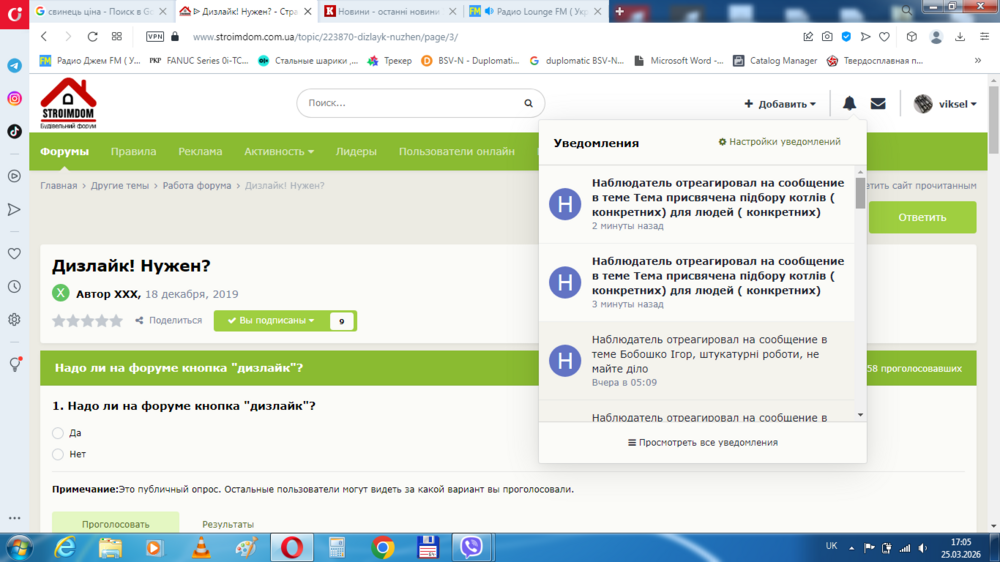Open the 'Реклама' nav item
1000x562 pixels.
pos(200,151)
